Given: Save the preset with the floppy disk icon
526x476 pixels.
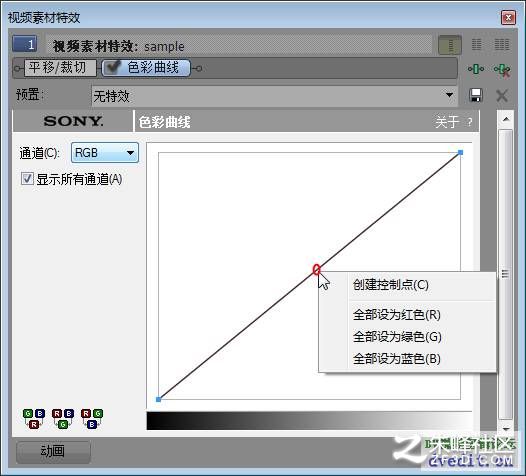Looking at the screenshot, I should 475,96.
